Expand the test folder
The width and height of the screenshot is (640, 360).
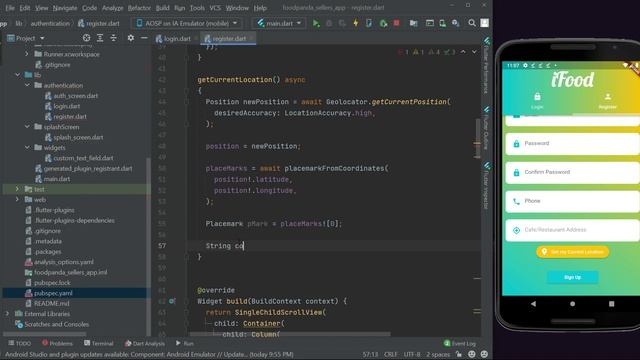coord(18,189)
